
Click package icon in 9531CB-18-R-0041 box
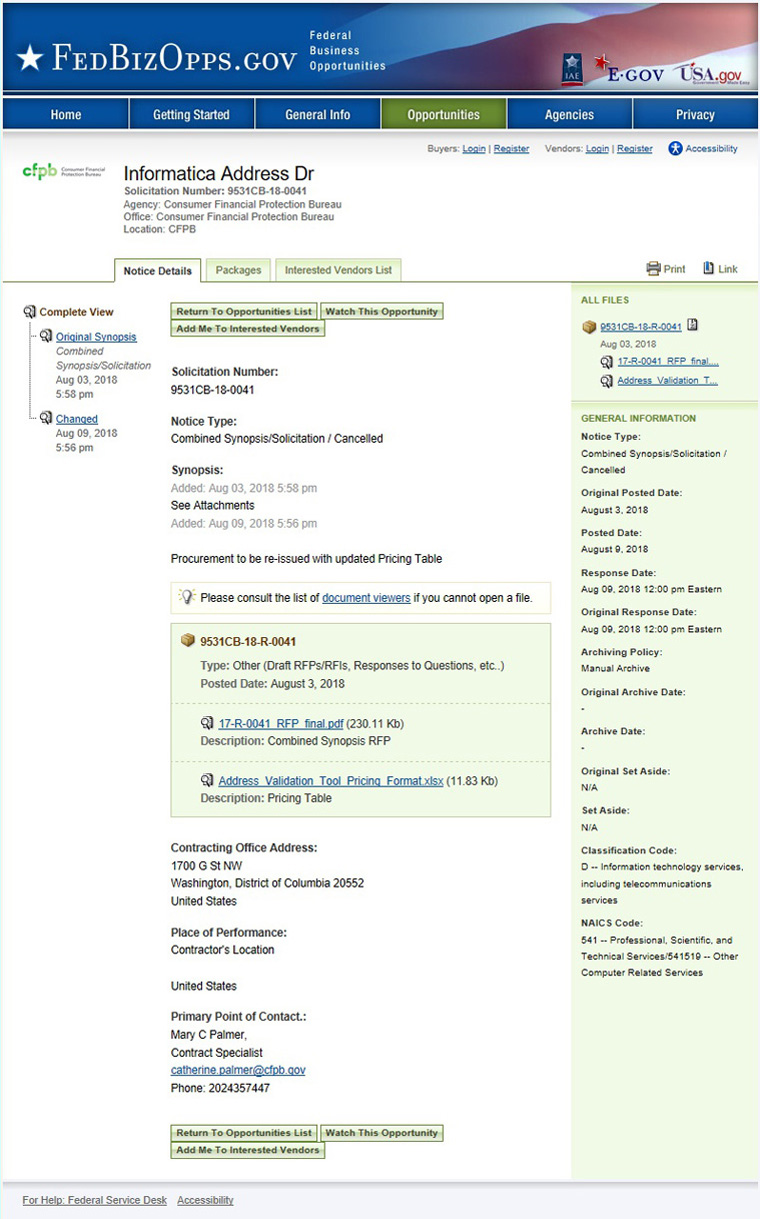[x=188, y=641]
